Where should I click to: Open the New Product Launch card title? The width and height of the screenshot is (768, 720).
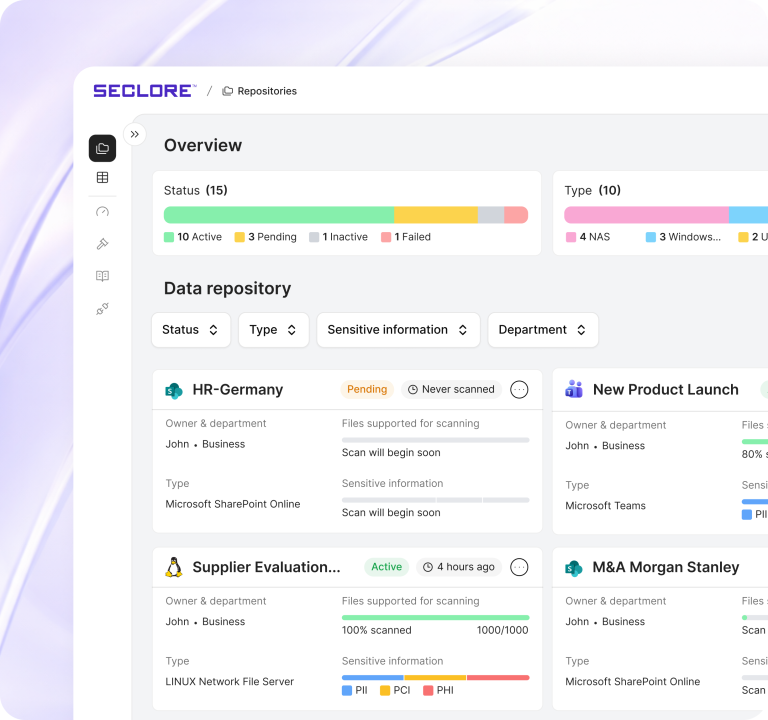(x=665, y=390)
